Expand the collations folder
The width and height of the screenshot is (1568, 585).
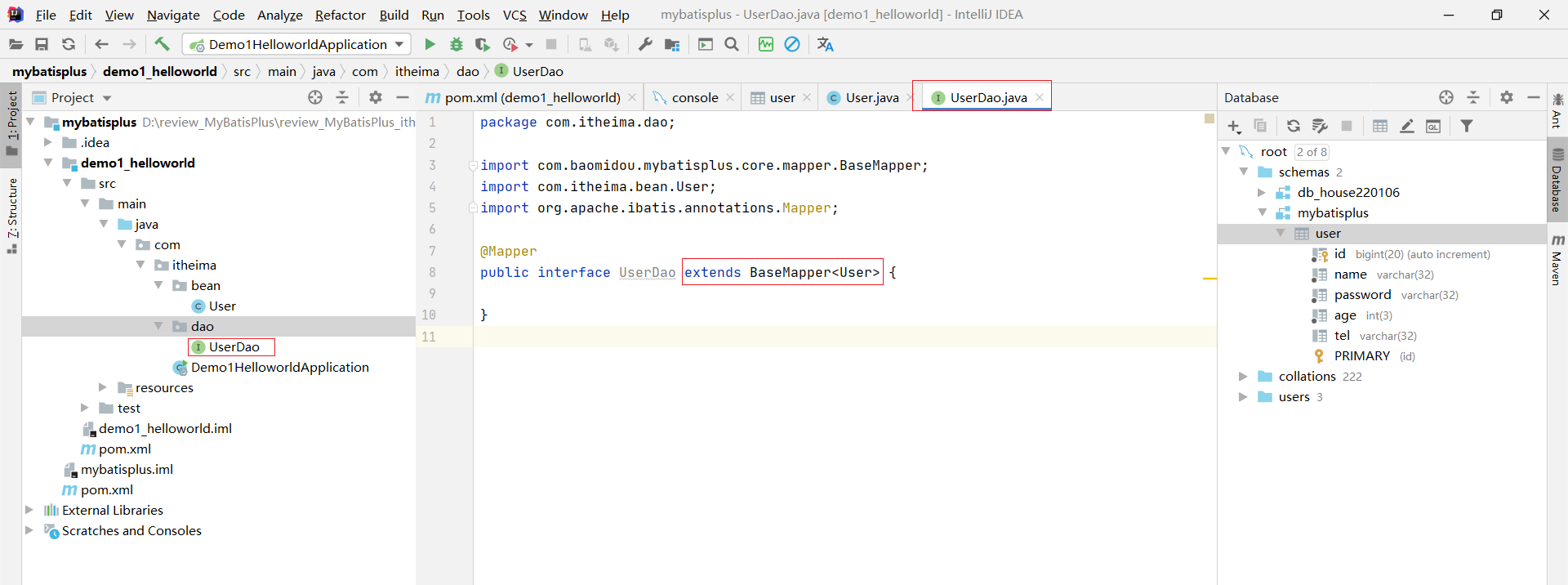click(x=1243, y=376)
